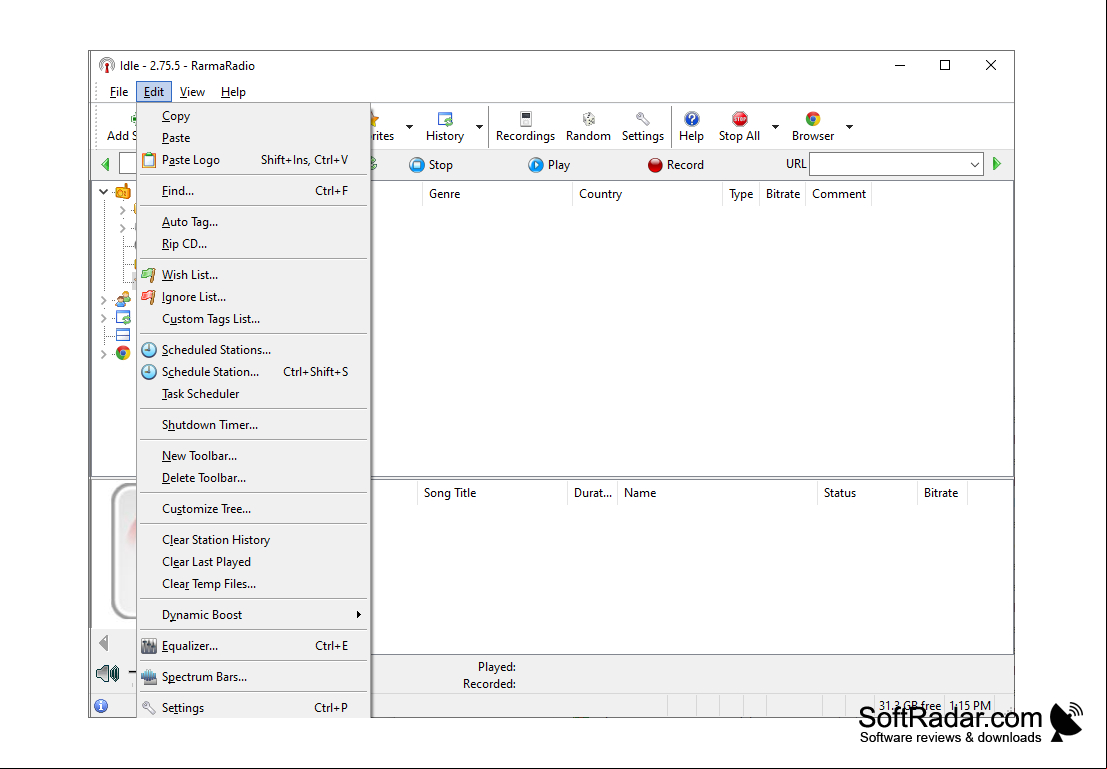Screen dimensions: 1107x769
Task: Expand the users tree node
Action: click(104, 300)
